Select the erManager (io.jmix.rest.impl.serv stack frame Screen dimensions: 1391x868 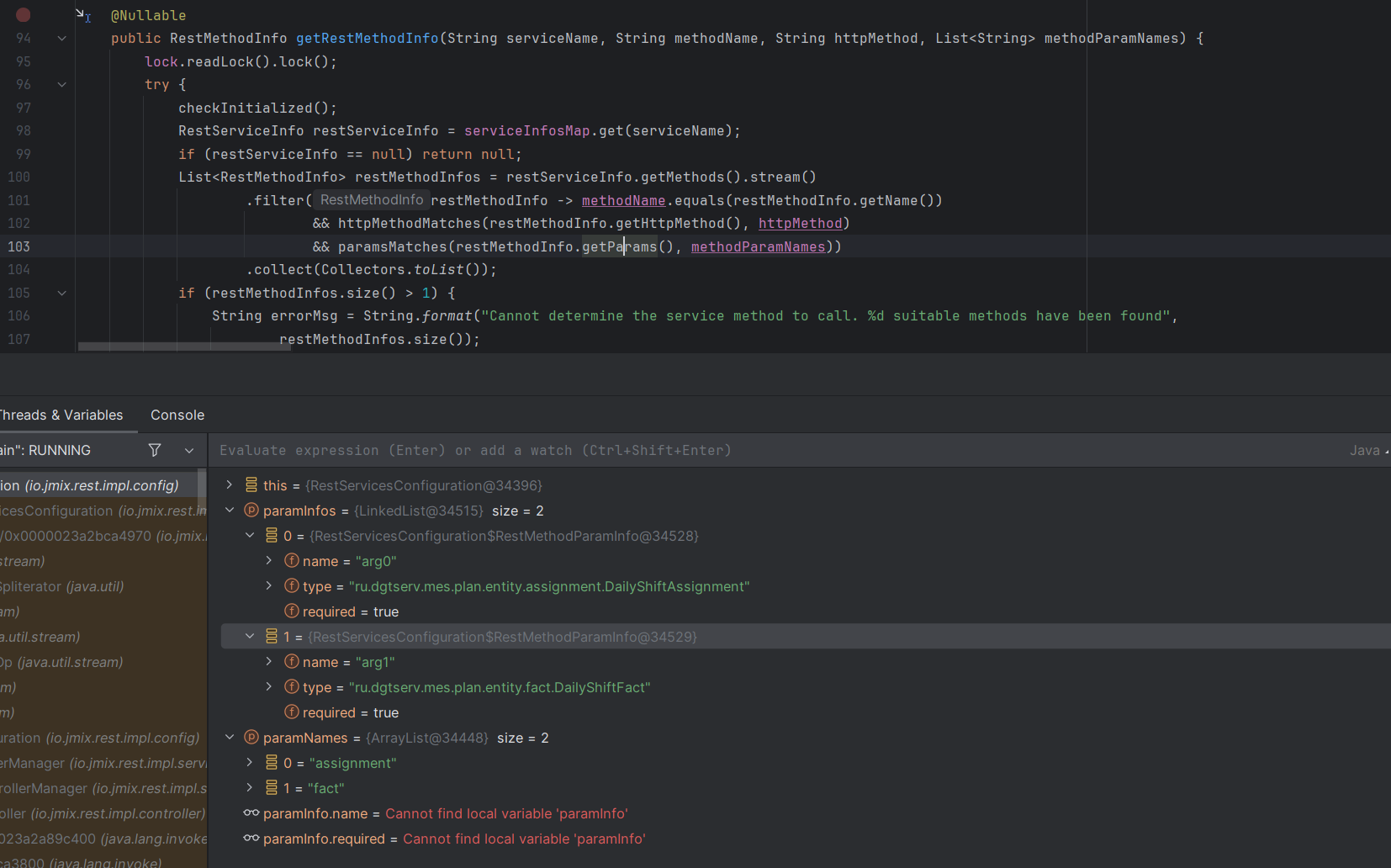tap(103, 763)
